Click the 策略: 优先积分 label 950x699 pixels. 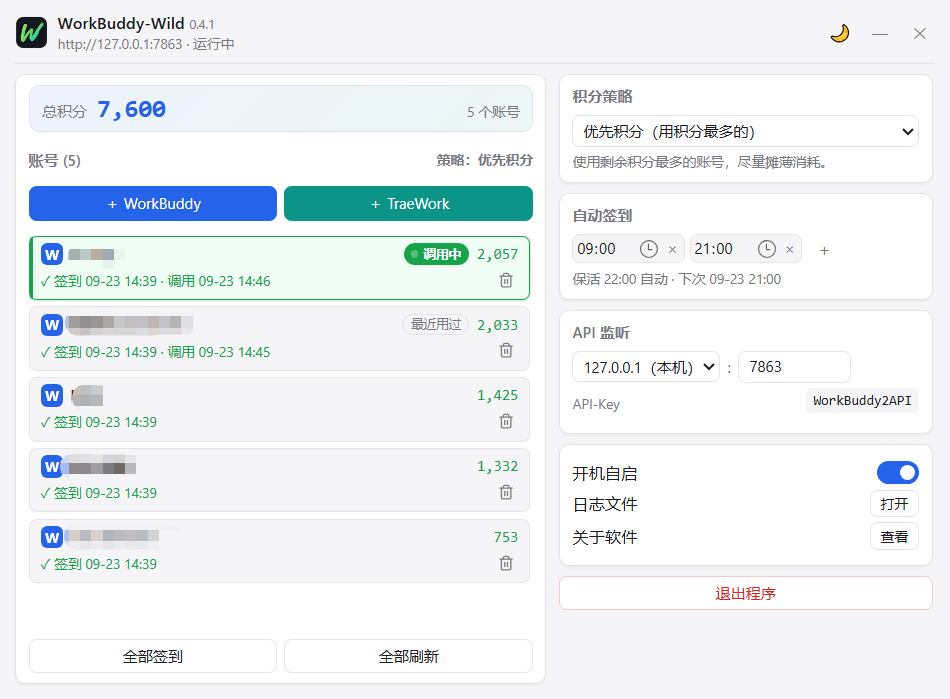coord(485,161)
